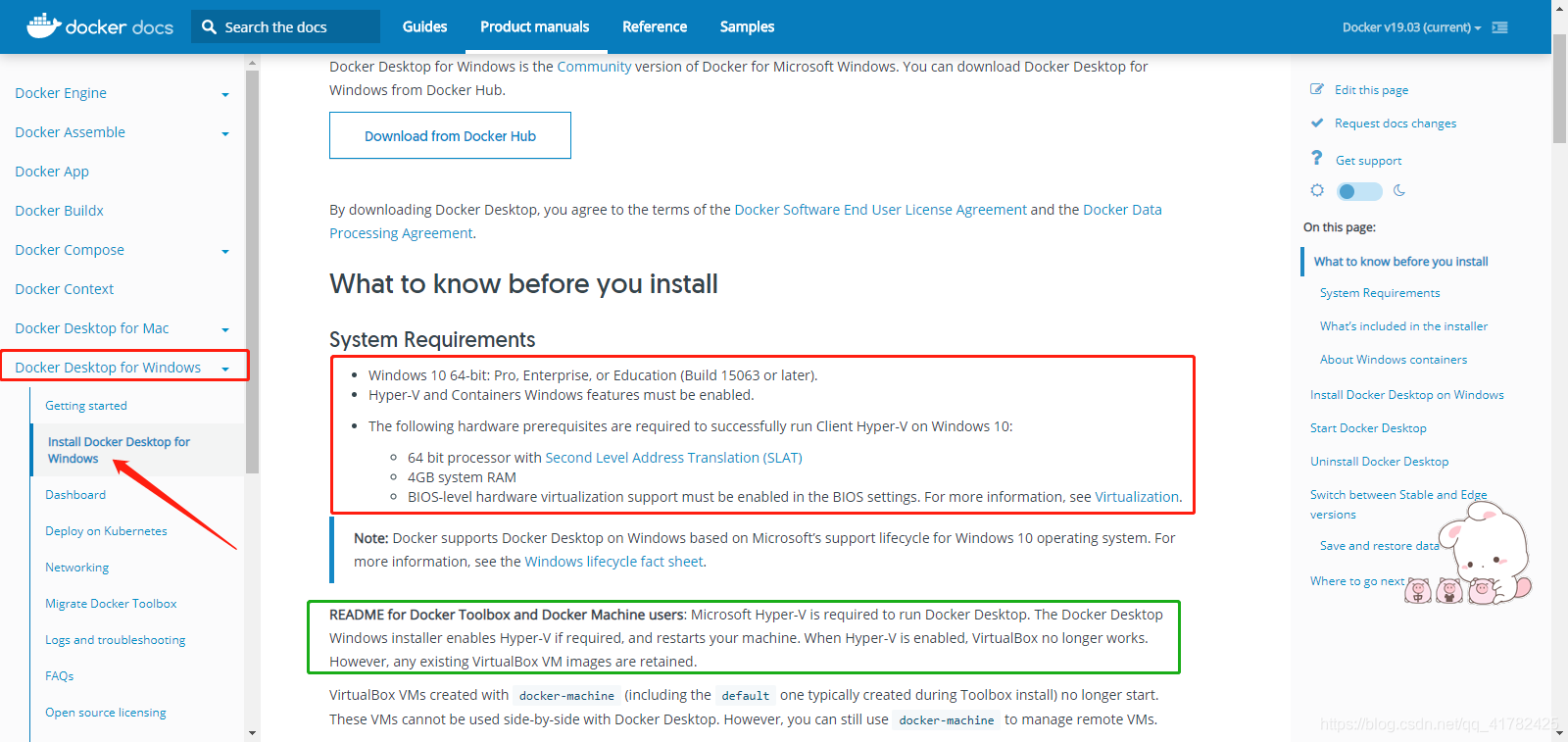Image resolution: width=1568 pixels, height=742 pixels.
Task: Open Open source licensing sidebar item
Action: (x=105, y=713)
